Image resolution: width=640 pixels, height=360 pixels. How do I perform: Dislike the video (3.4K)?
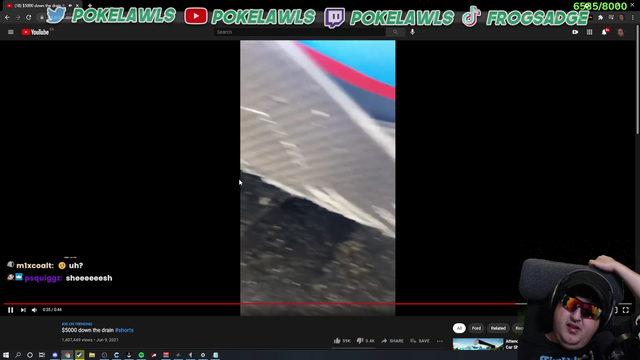coord(365,341)
